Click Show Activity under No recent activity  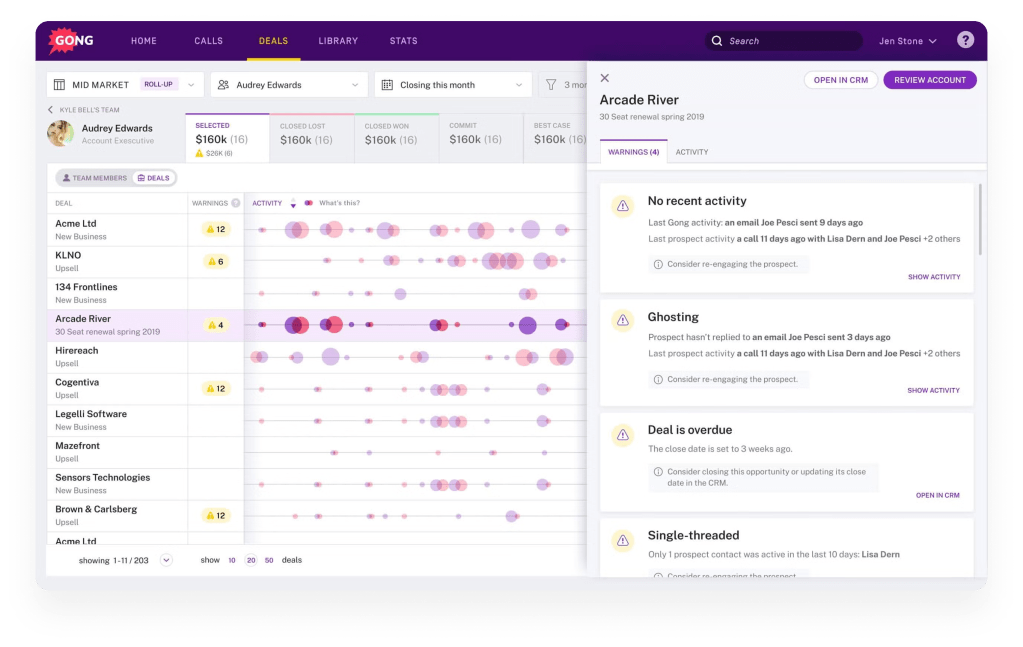click(x=933, y=277)
